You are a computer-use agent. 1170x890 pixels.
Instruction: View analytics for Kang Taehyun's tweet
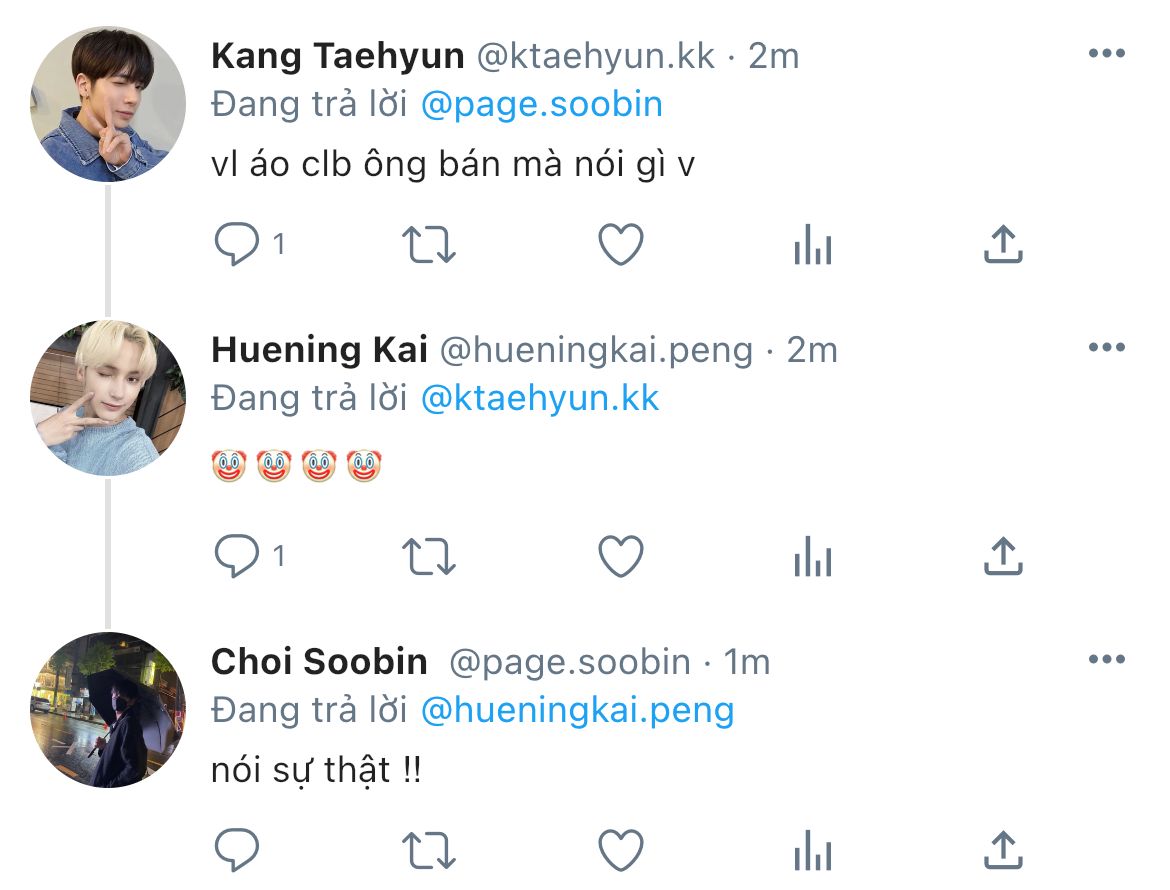point(813,244)
